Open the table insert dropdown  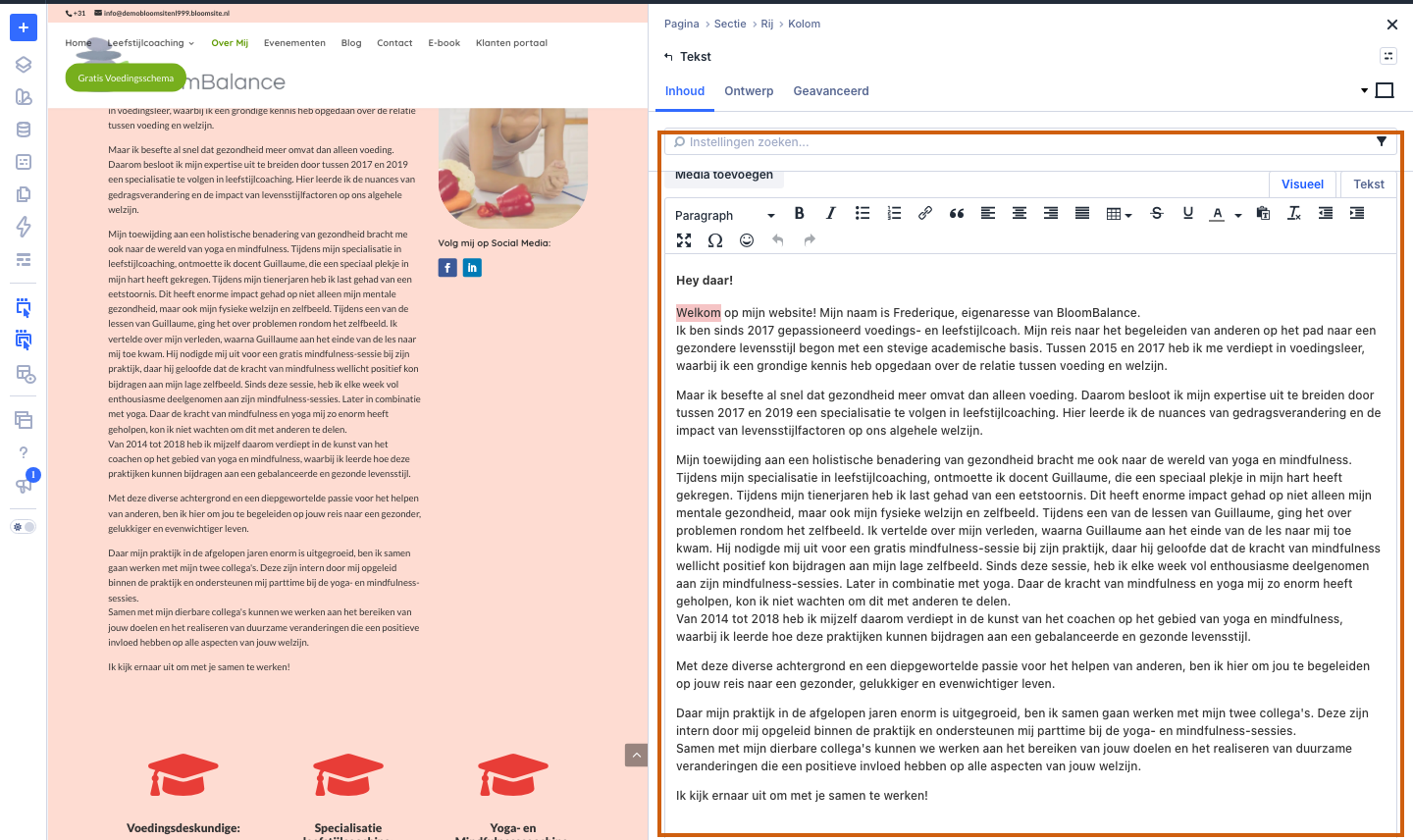click(x=1119, y=214)
